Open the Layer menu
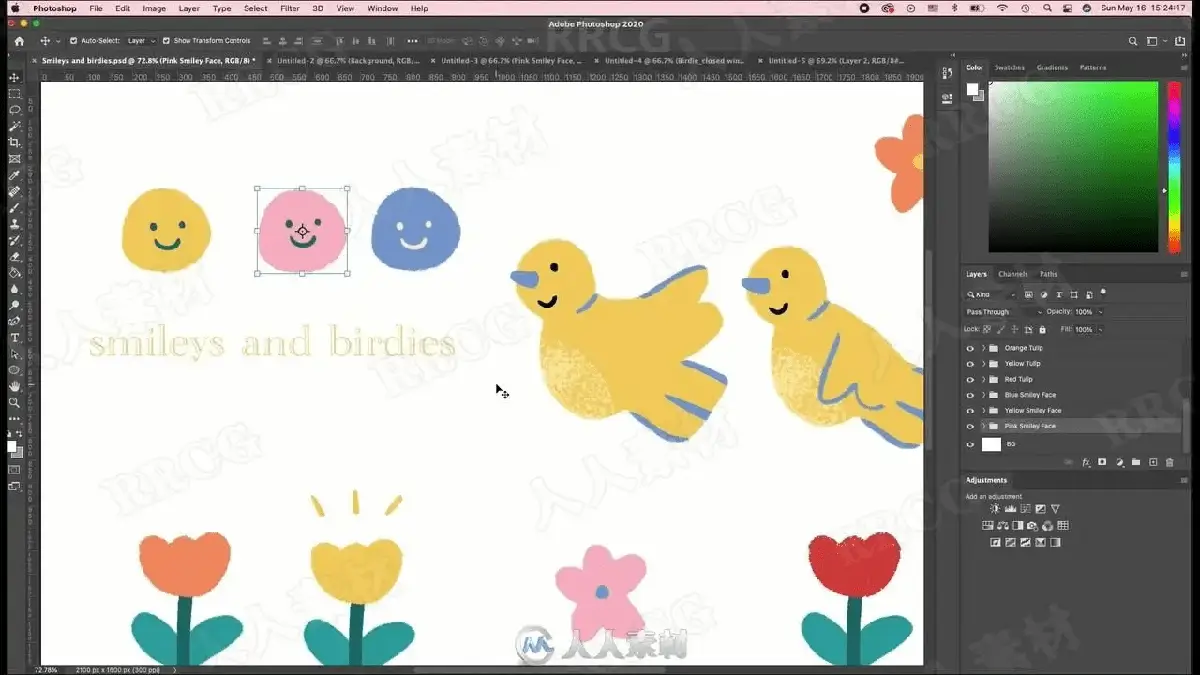Image resolution: width=1200 pixels, height=675 pixels. pos(189,8)
